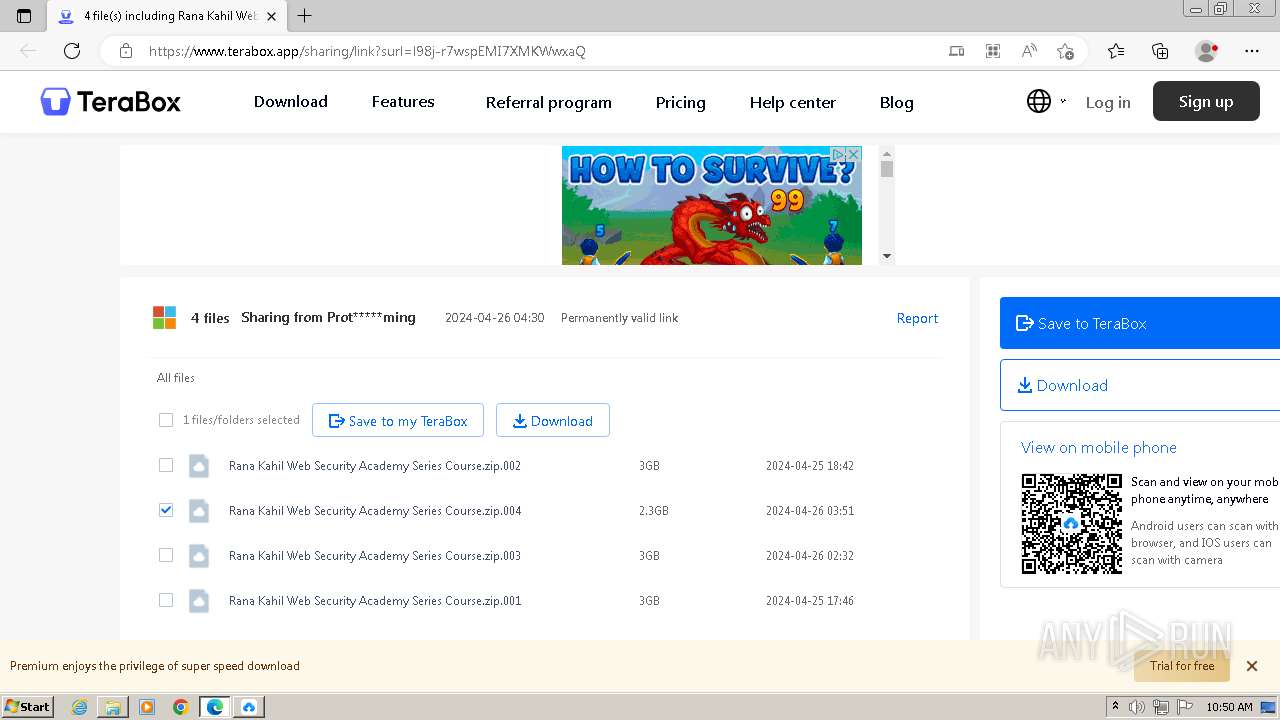
Task: Open the Download menu item
Action: coord(291,102)
